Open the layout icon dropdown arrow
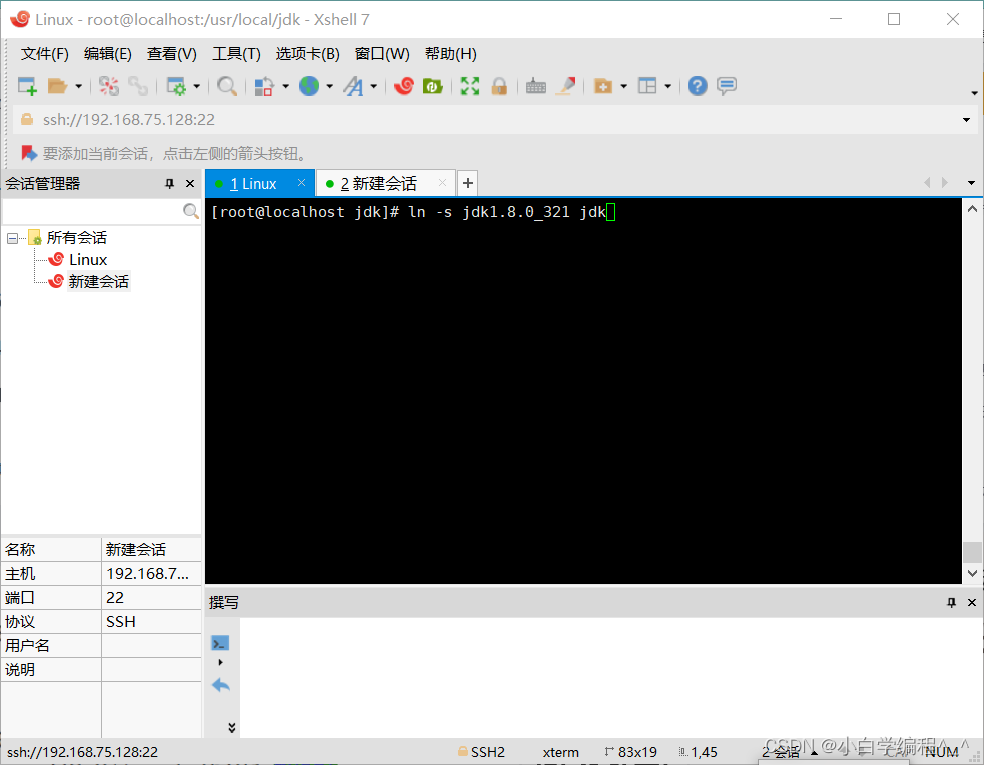 [x=667, y=86]
